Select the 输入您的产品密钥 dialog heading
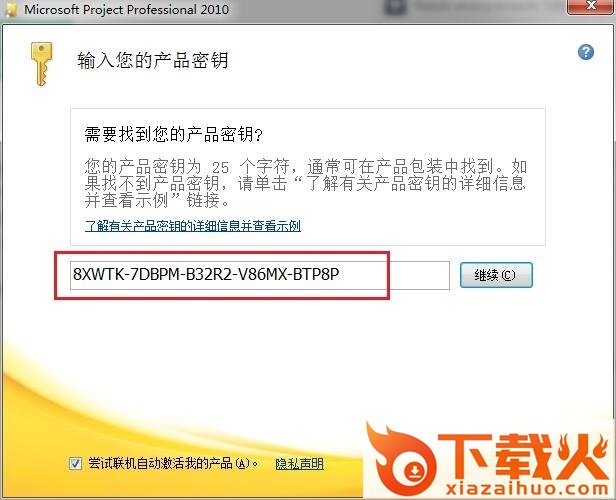 pos(152,60)
